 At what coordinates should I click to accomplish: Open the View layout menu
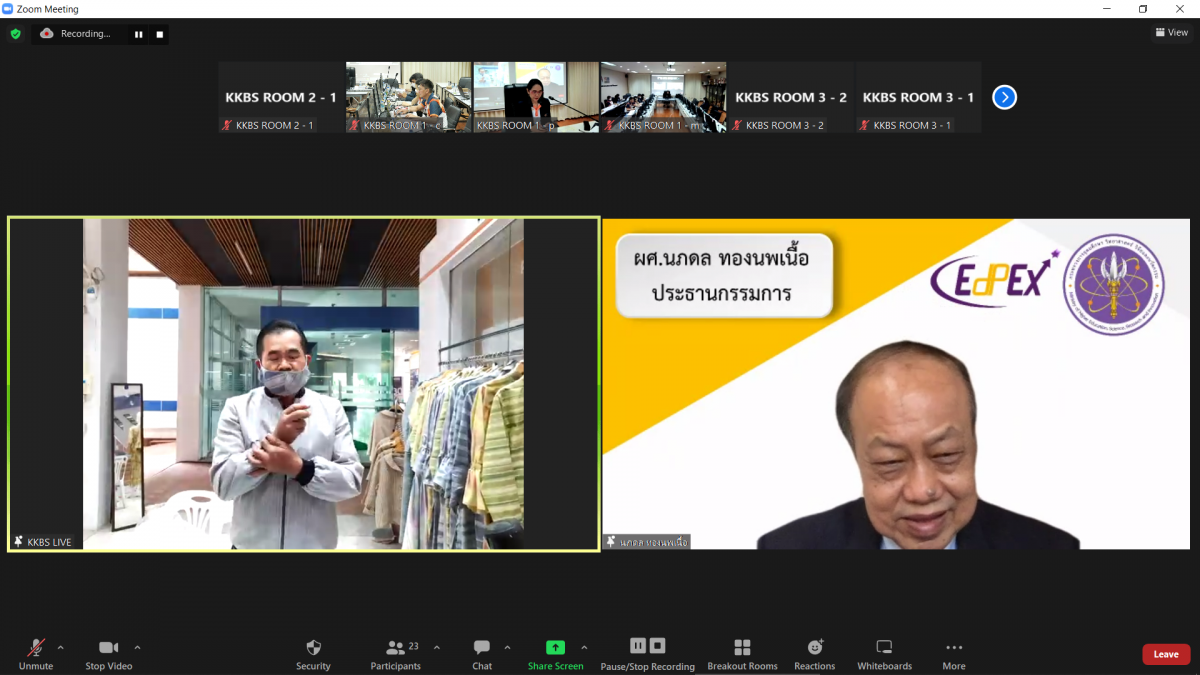click(x=1172, y=33)
